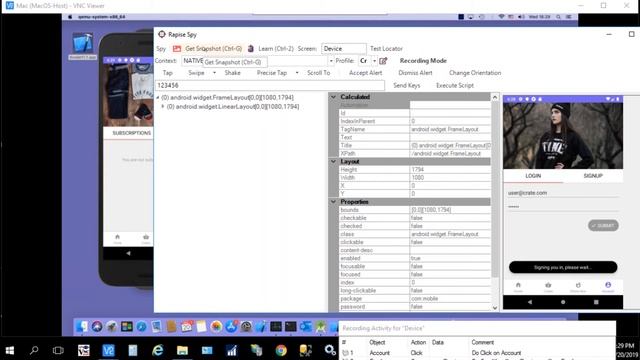
Task: Click the properties panel scroll-up arrow
Action: click(x=495, y=97)
